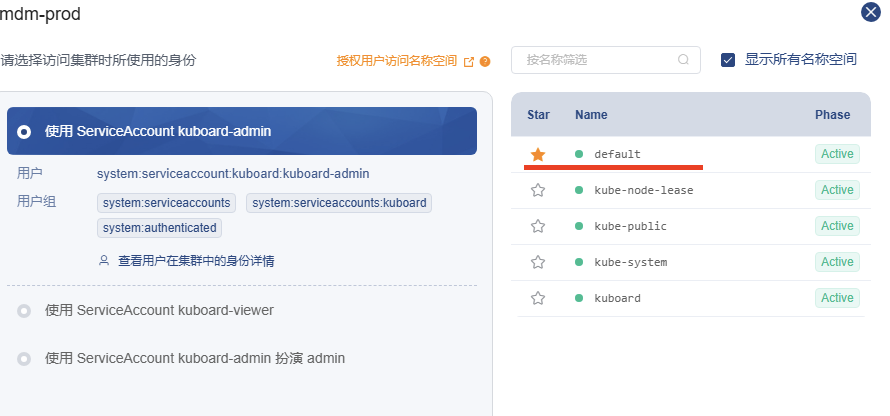Click the orange help question icon
890x416 pixels.
(x=485, y=61)
